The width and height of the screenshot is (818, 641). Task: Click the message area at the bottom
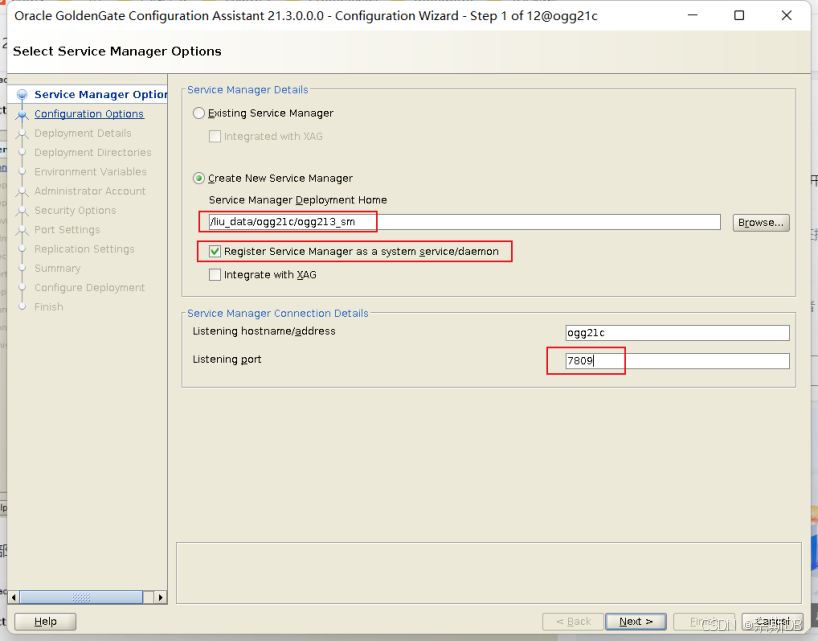click(x=488, y=573)
